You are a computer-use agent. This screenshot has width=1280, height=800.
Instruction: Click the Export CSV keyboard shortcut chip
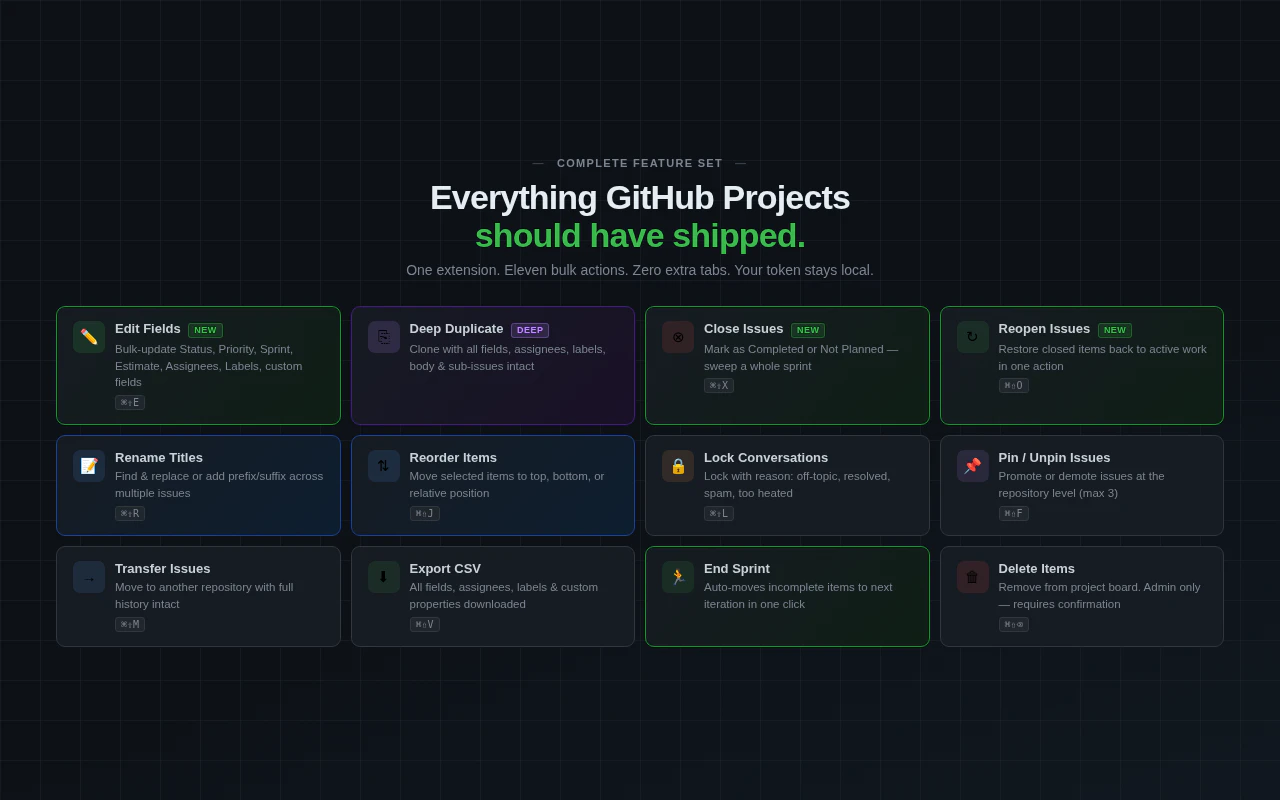[424, 625]
